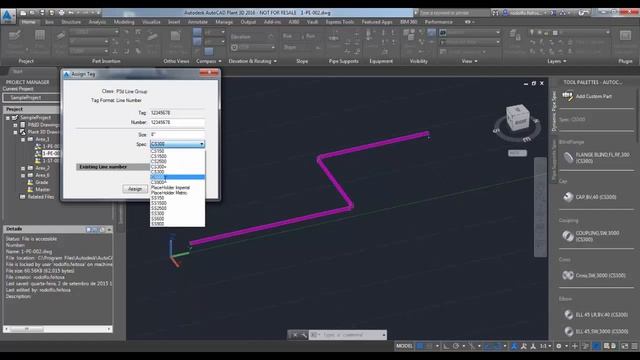Click the Data Manager grid icon

[x=40, y=36]
